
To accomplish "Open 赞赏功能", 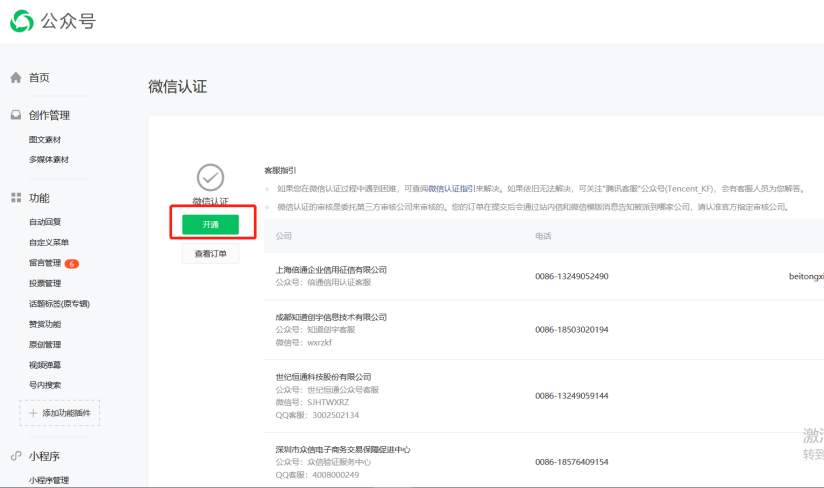I will point(45,324).
